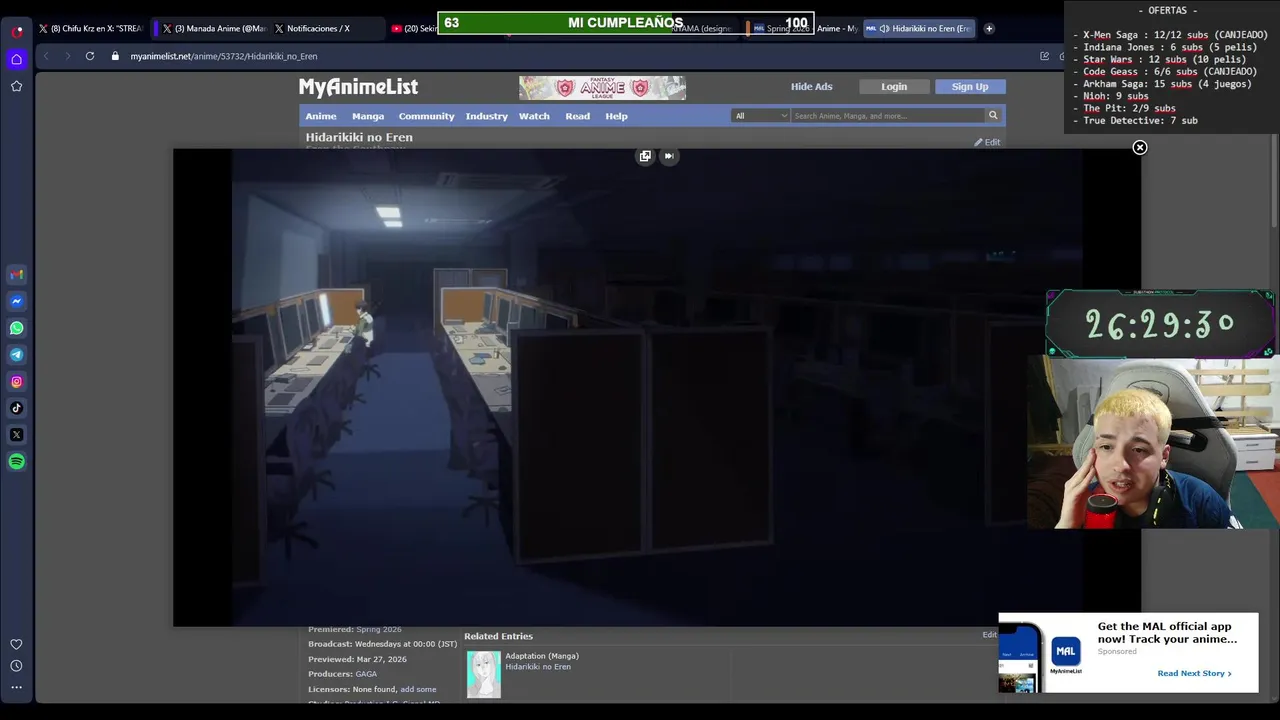Click the address bar edit icon at right

click(1045, 56)
